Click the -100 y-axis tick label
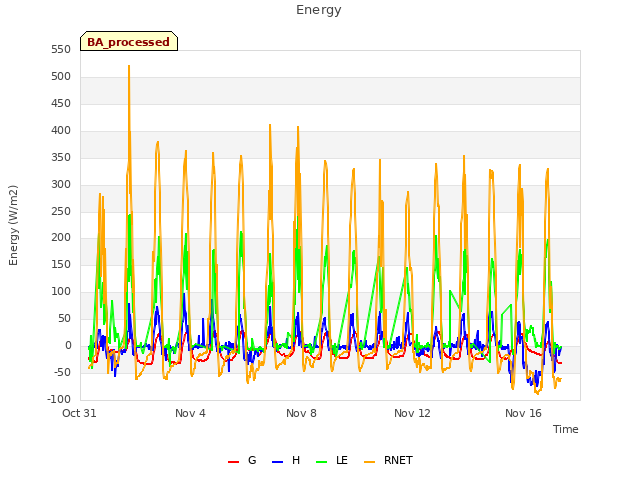Viewport: 640px width, 480px height. [x=59, y=400]
